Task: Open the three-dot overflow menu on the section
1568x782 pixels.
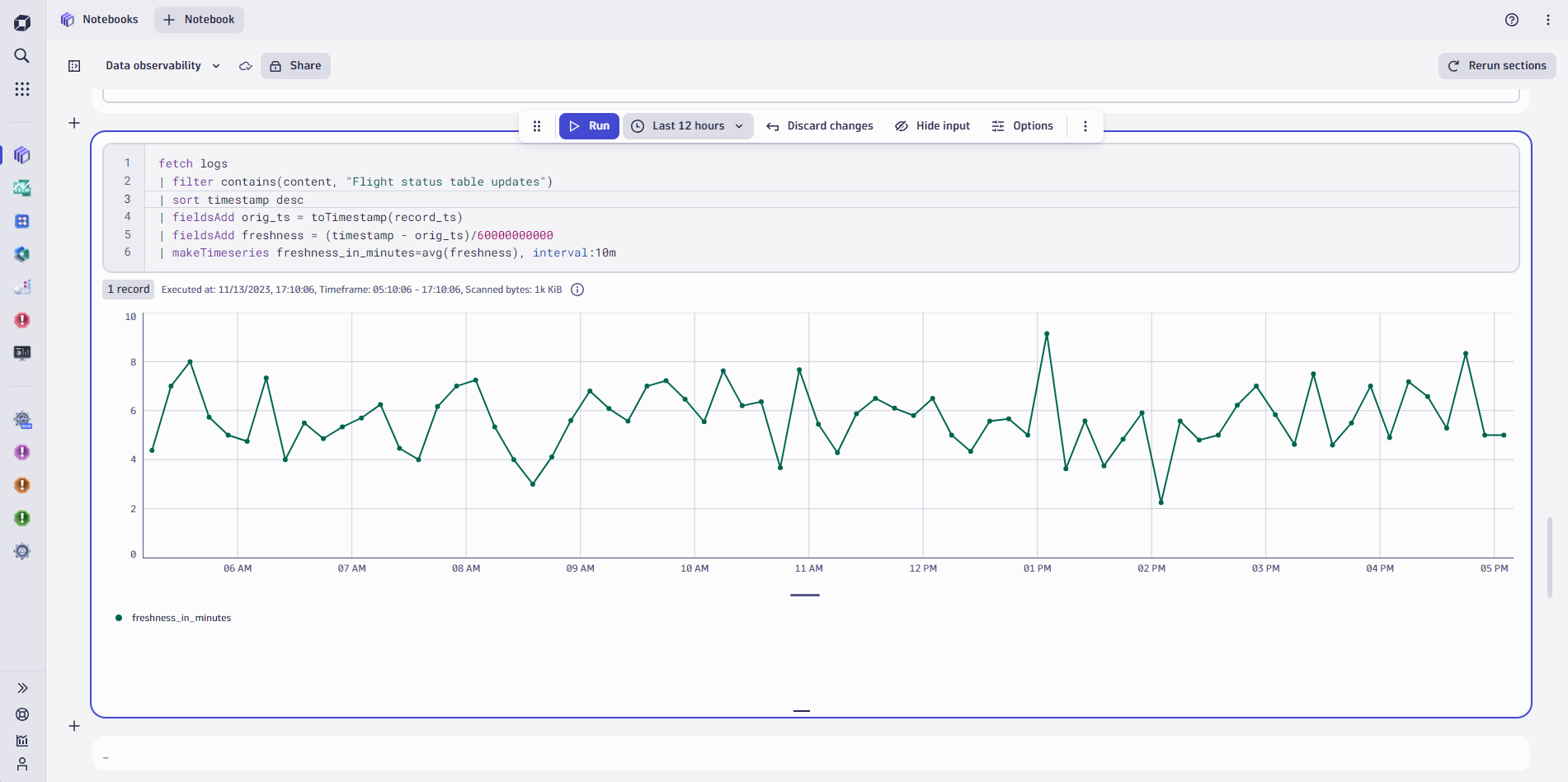Action: coord(1085,125)
